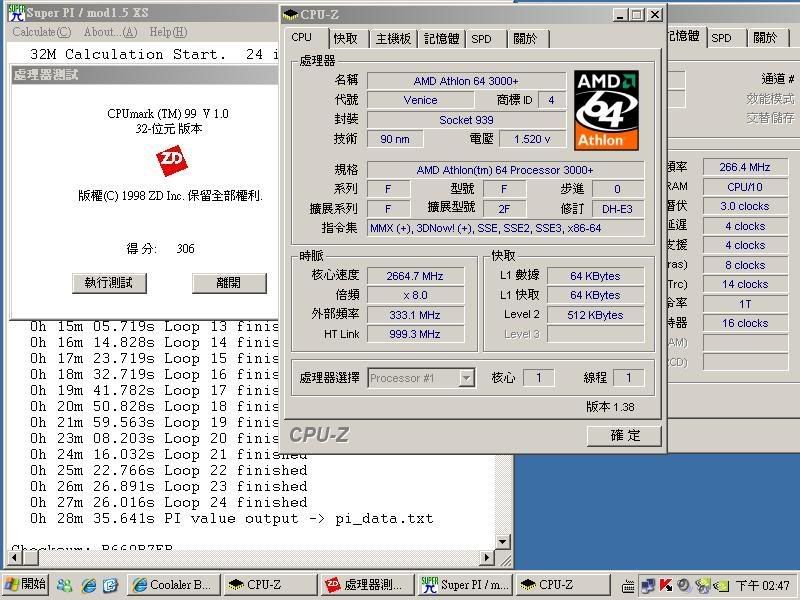Click the ZD logo in CPUmark window
The height and width of the screenshot is (600, 800).
click(x=172, y=160)
